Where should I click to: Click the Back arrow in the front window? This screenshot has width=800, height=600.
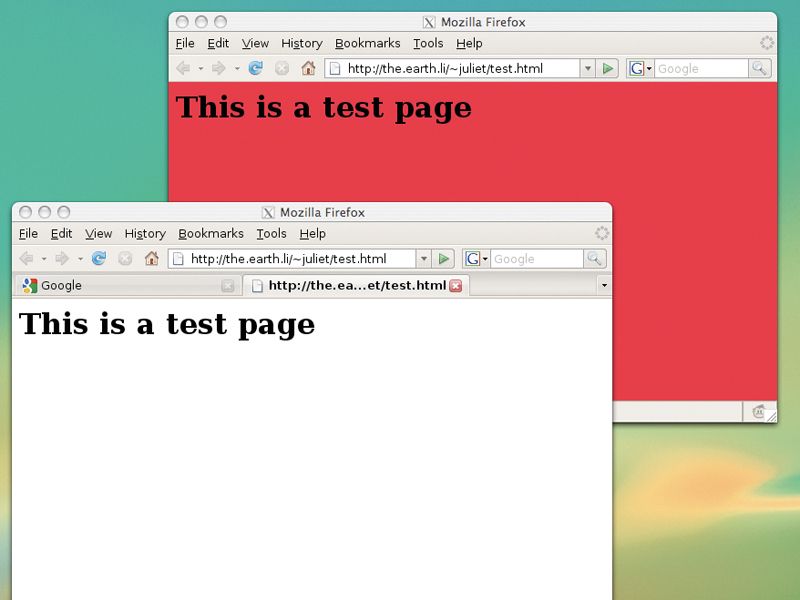(26, 258)
